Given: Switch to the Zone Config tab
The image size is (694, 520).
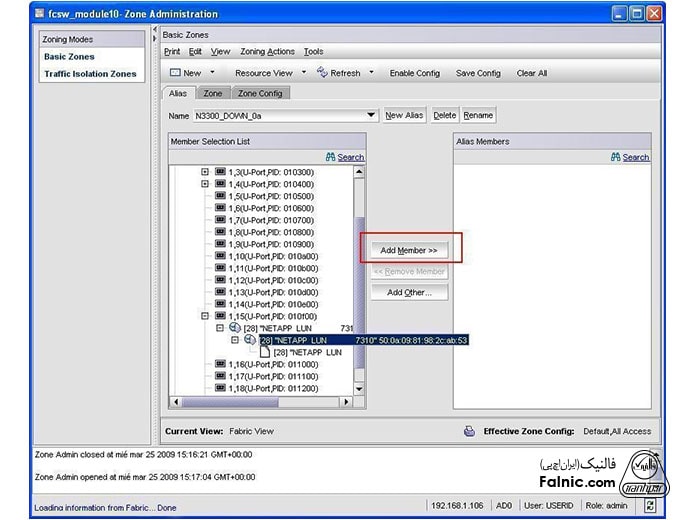Looking at the screenshot, I should tap(260, 93).
